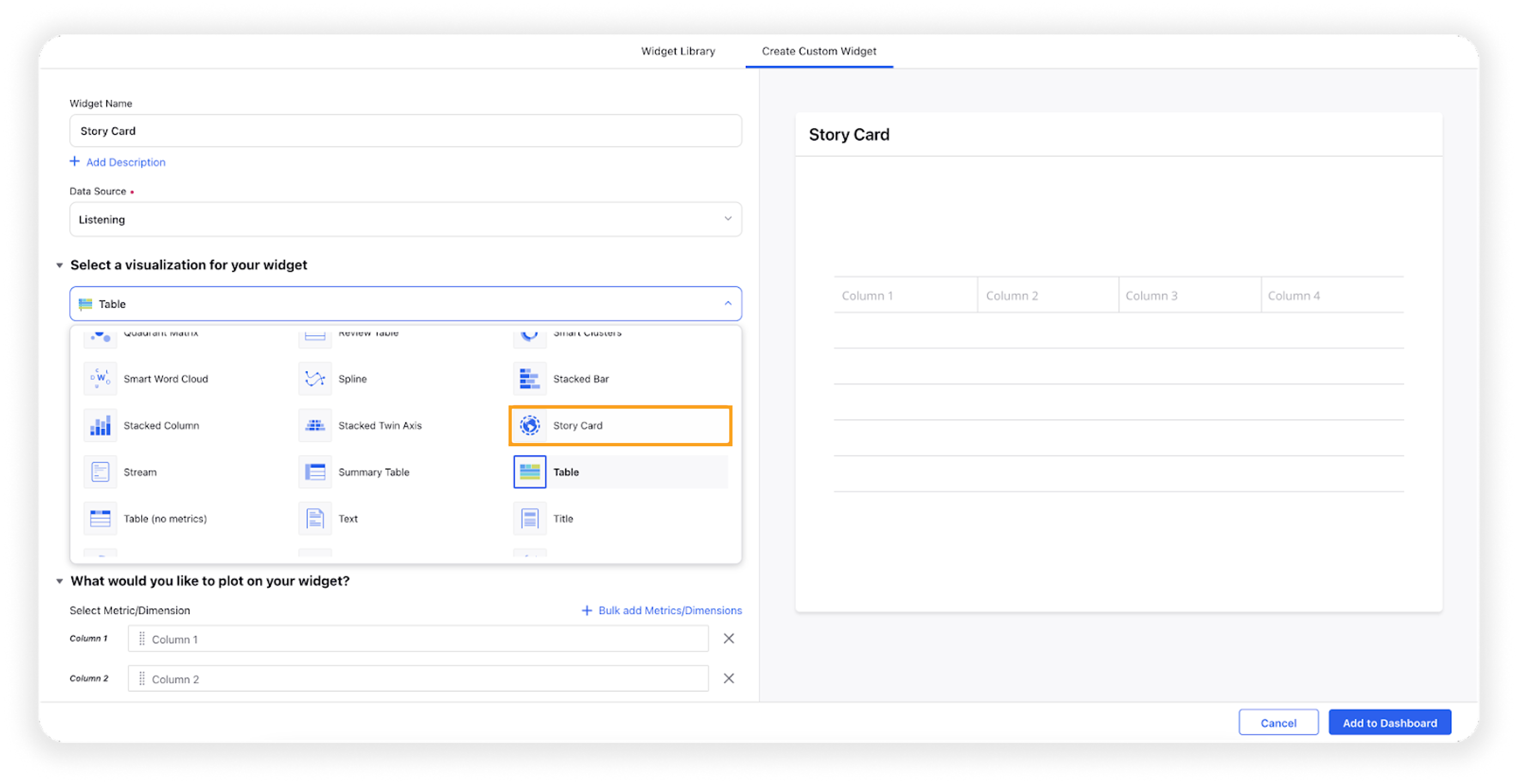Select the Story Card option label
The height and width of the screenshot is (784, 1518).
[578, 426]
